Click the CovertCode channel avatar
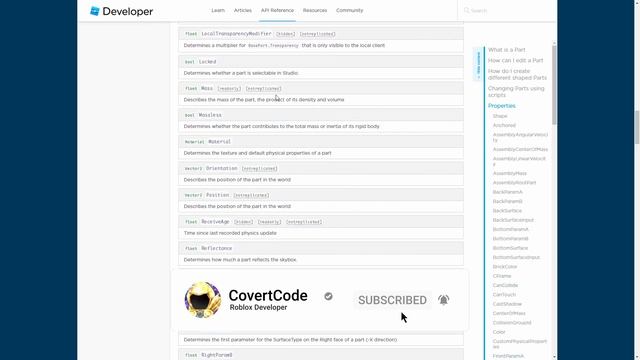The height and width of the screenshot is (360, 640). [x=202, y=300]
